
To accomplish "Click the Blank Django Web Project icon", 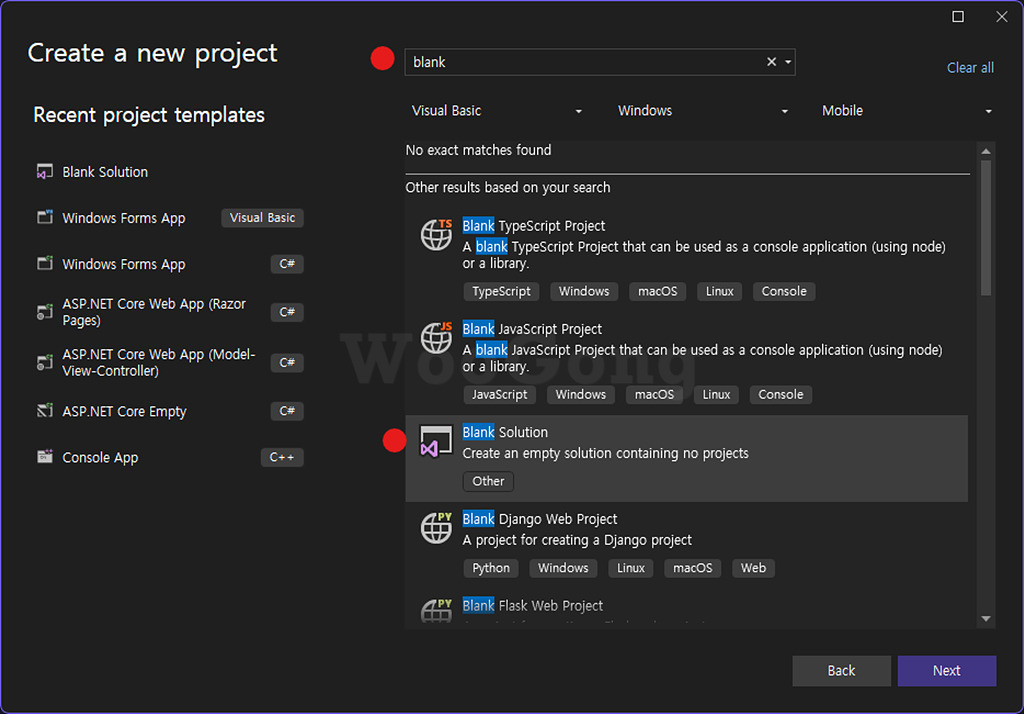I will point(436,528).
